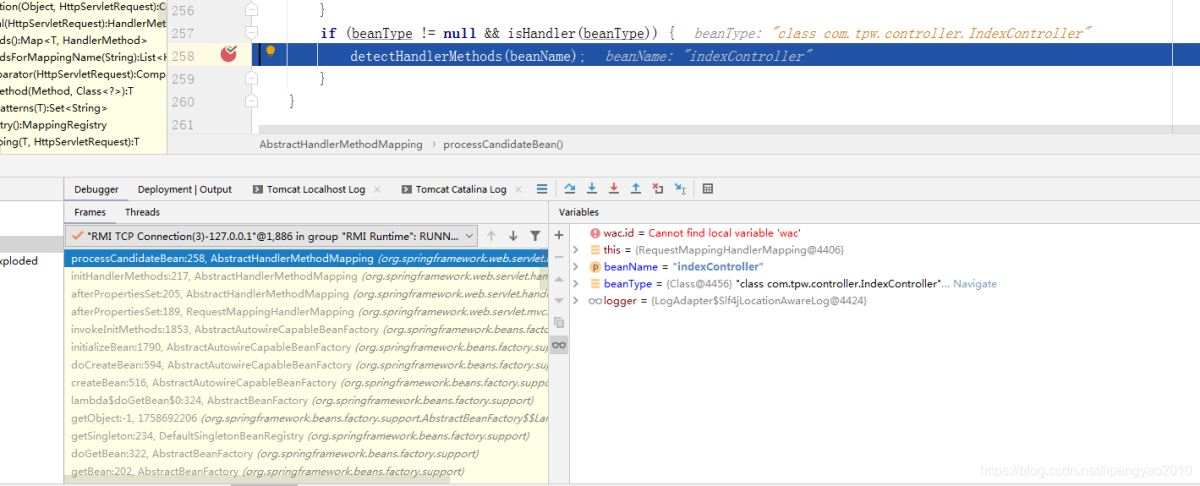Click the Step Into icon
Viewport: 1200px width, 486px height.
592,189
